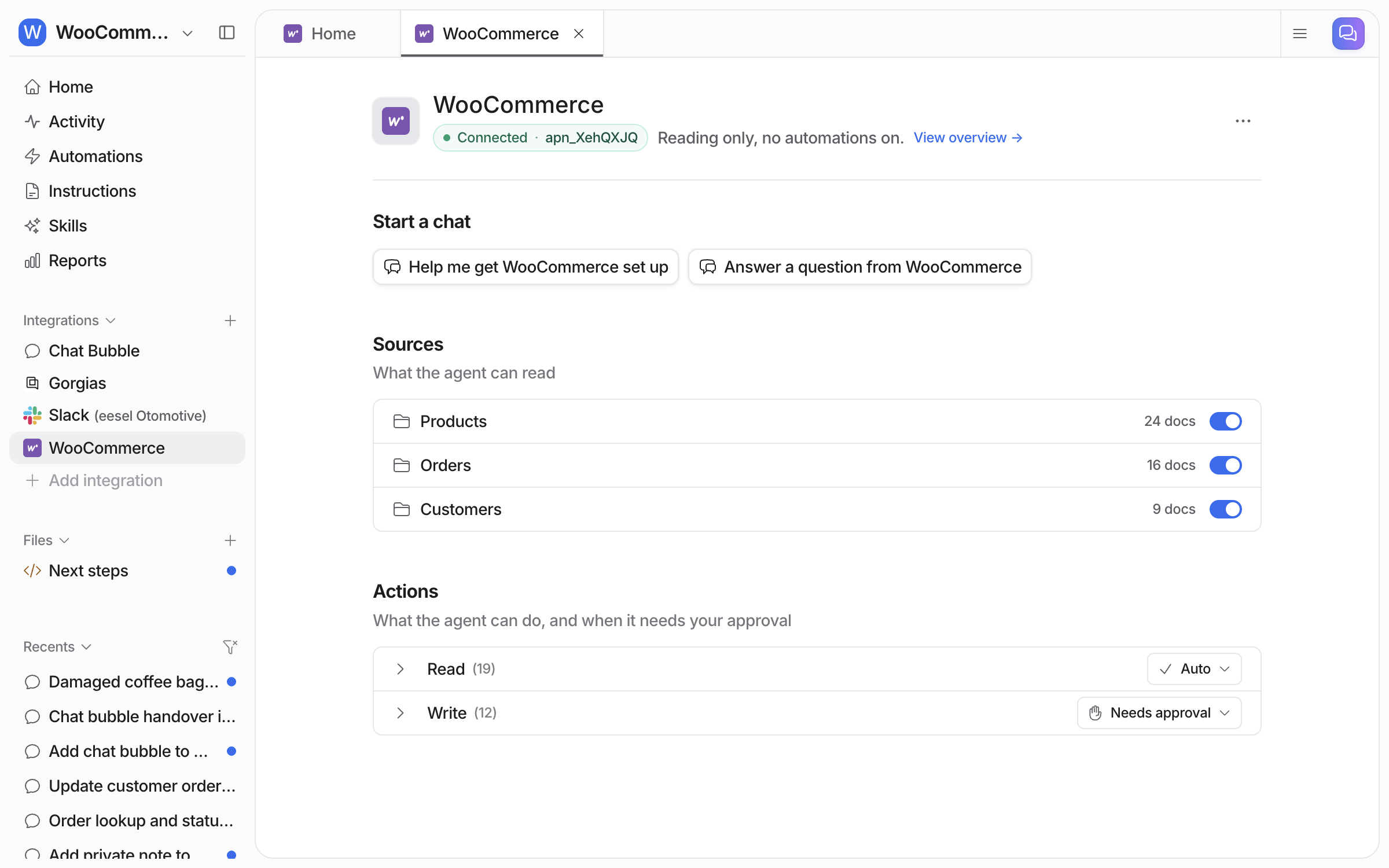Open the Gorgias integration

pos(127,383)
